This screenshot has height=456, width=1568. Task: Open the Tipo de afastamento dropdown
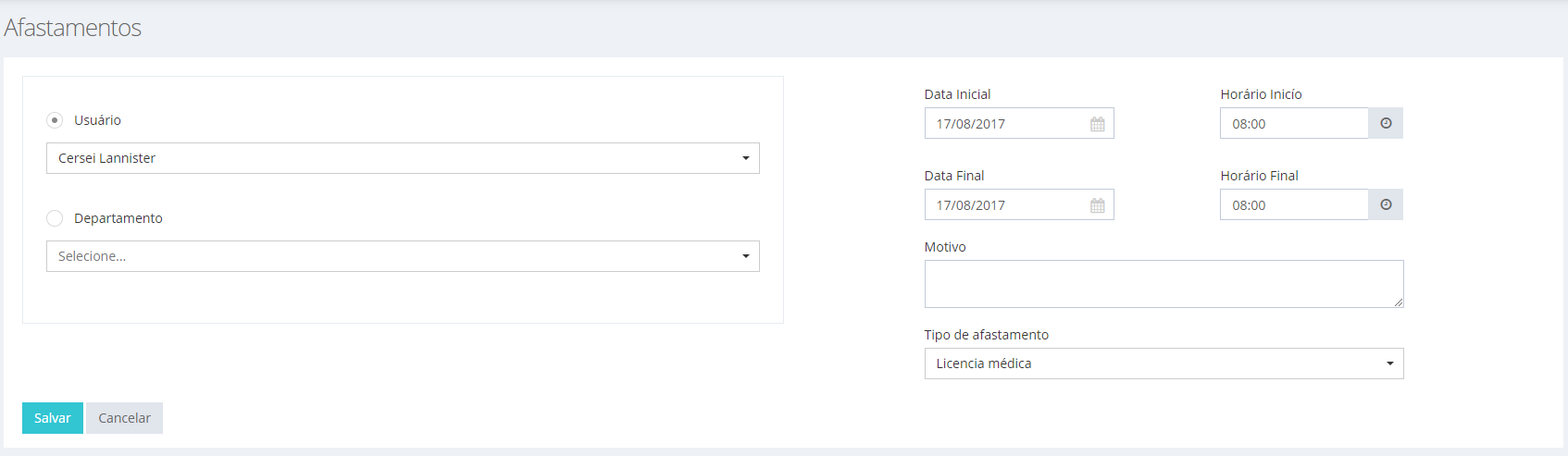[x=1164, y=364]
